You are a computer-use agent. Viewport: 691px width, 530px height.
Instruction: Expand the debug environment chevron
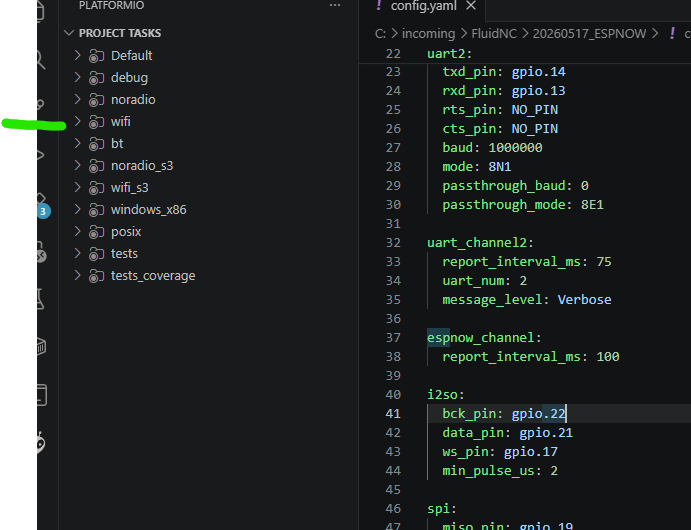point(78,77)
